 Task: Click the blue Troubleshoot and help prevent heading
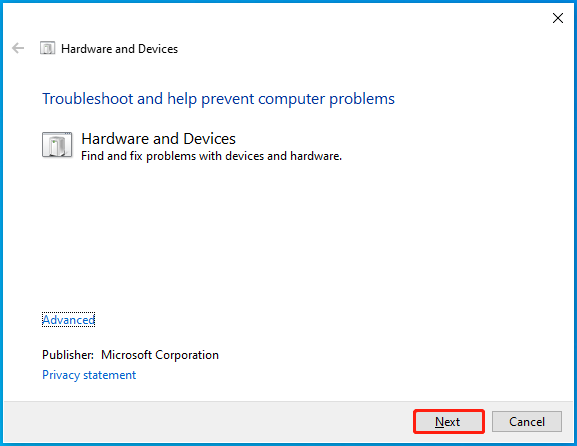click(219, 99)
